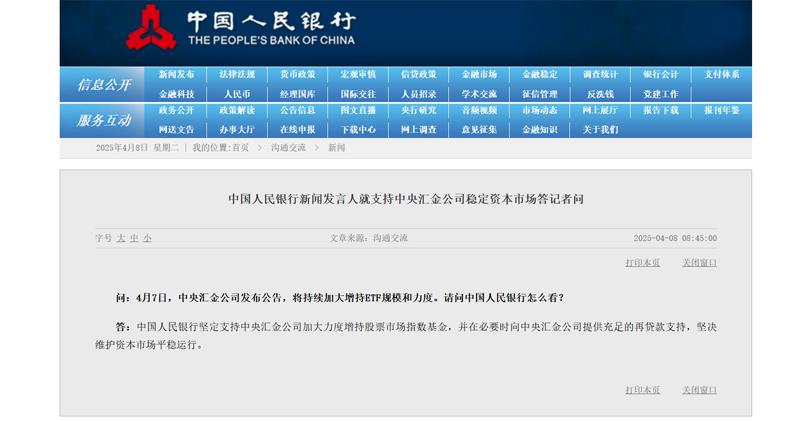Open 报告下载 menu item
The height and width of the screenshot is (421, 800).
point(661,110)
